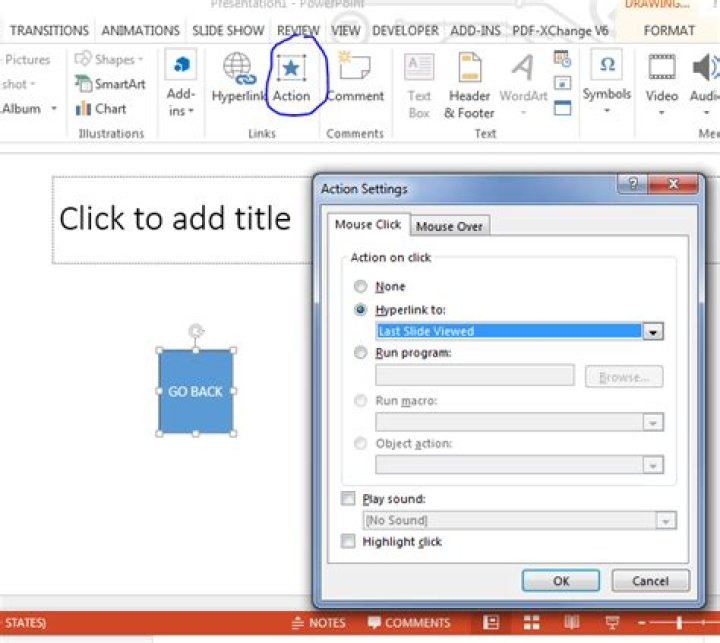Select the None radio button
This screenshot has width=720, height=643.
coord(360,286)
